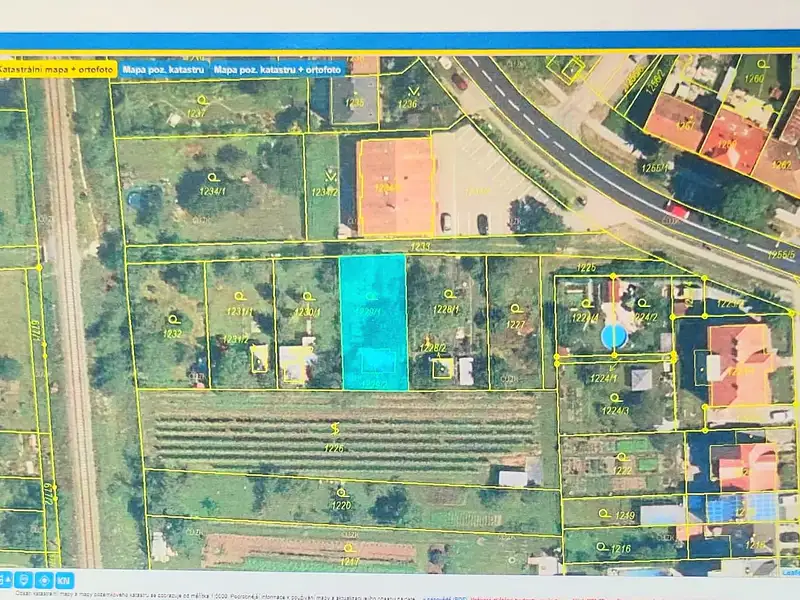
Task: Select parcel label 1235 on the building
Action: 355,103
